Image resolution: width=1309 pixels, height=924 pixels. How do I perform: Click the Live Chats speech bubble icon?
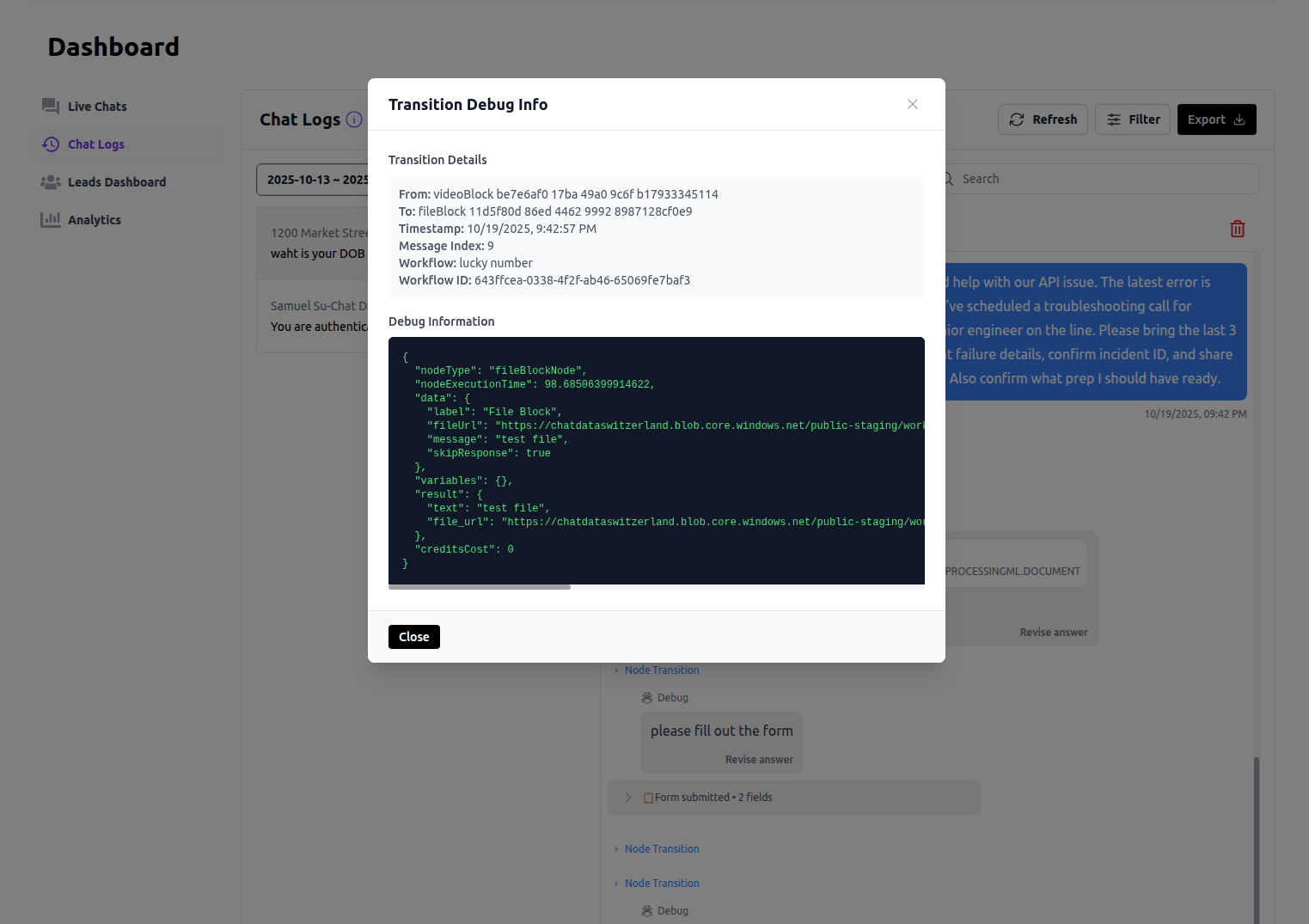coord(51,106)
